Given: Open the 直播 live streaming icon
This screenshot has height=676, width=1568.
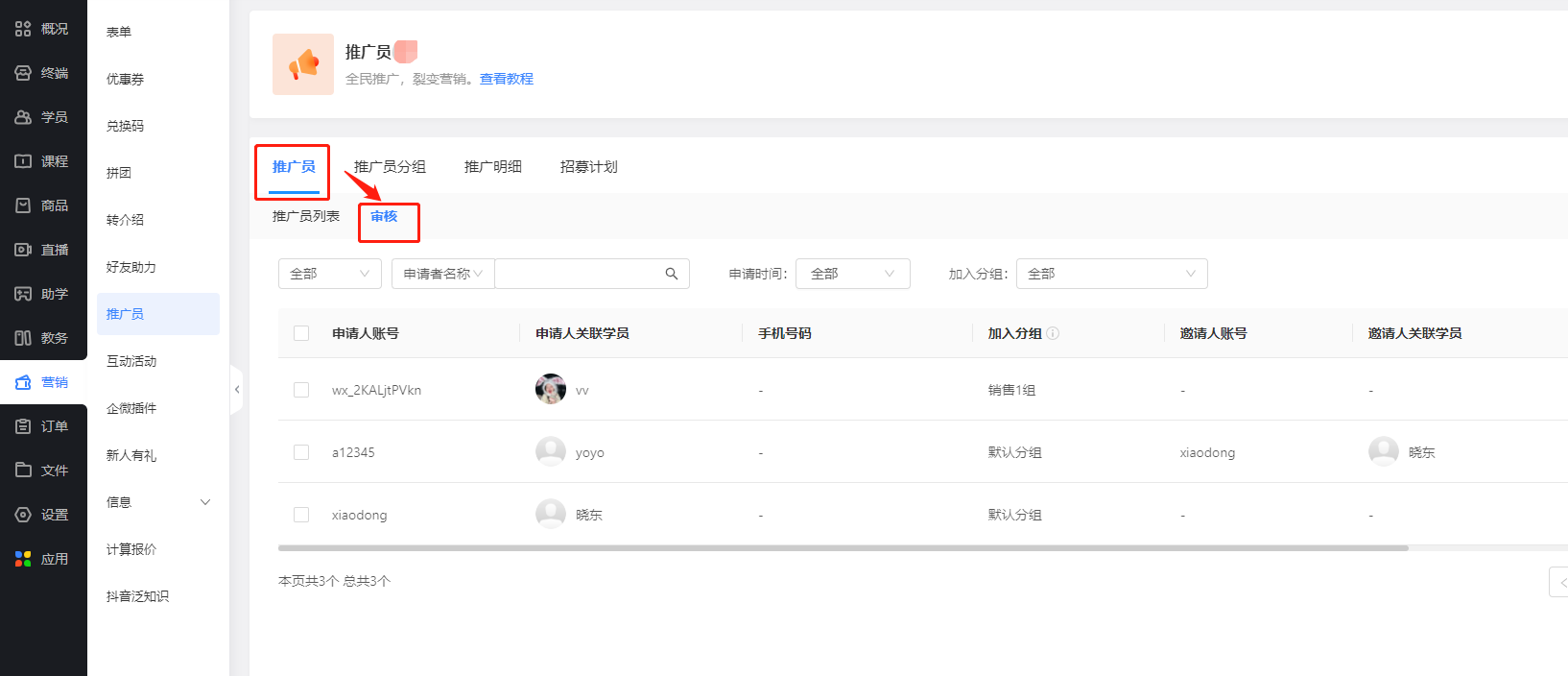Looking at the screenshot, I should click(23, 250).
